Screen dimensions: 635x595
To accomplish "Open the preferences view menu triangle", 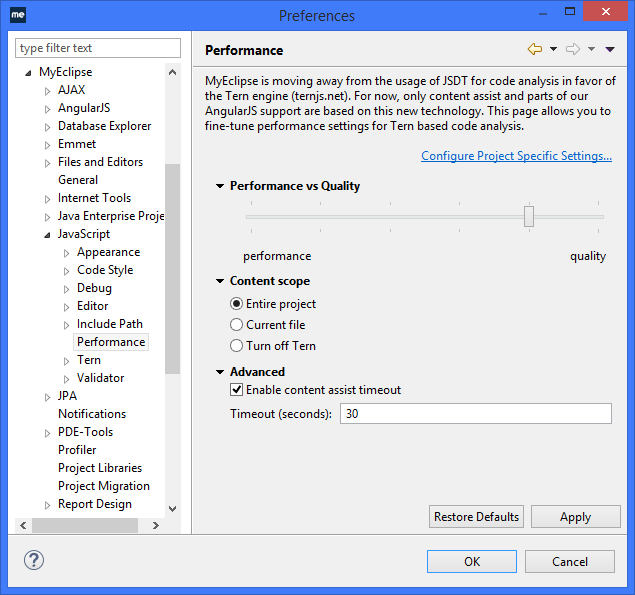I will coord(610,49).
